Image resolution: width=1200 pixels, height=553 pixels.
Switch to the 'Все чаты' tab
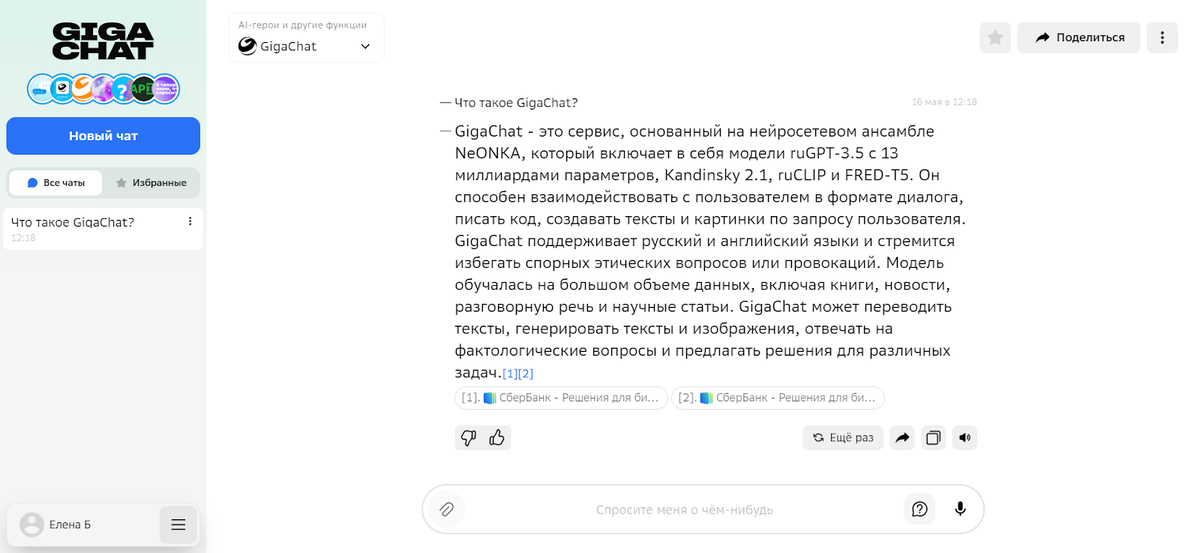tap(56, 183)
